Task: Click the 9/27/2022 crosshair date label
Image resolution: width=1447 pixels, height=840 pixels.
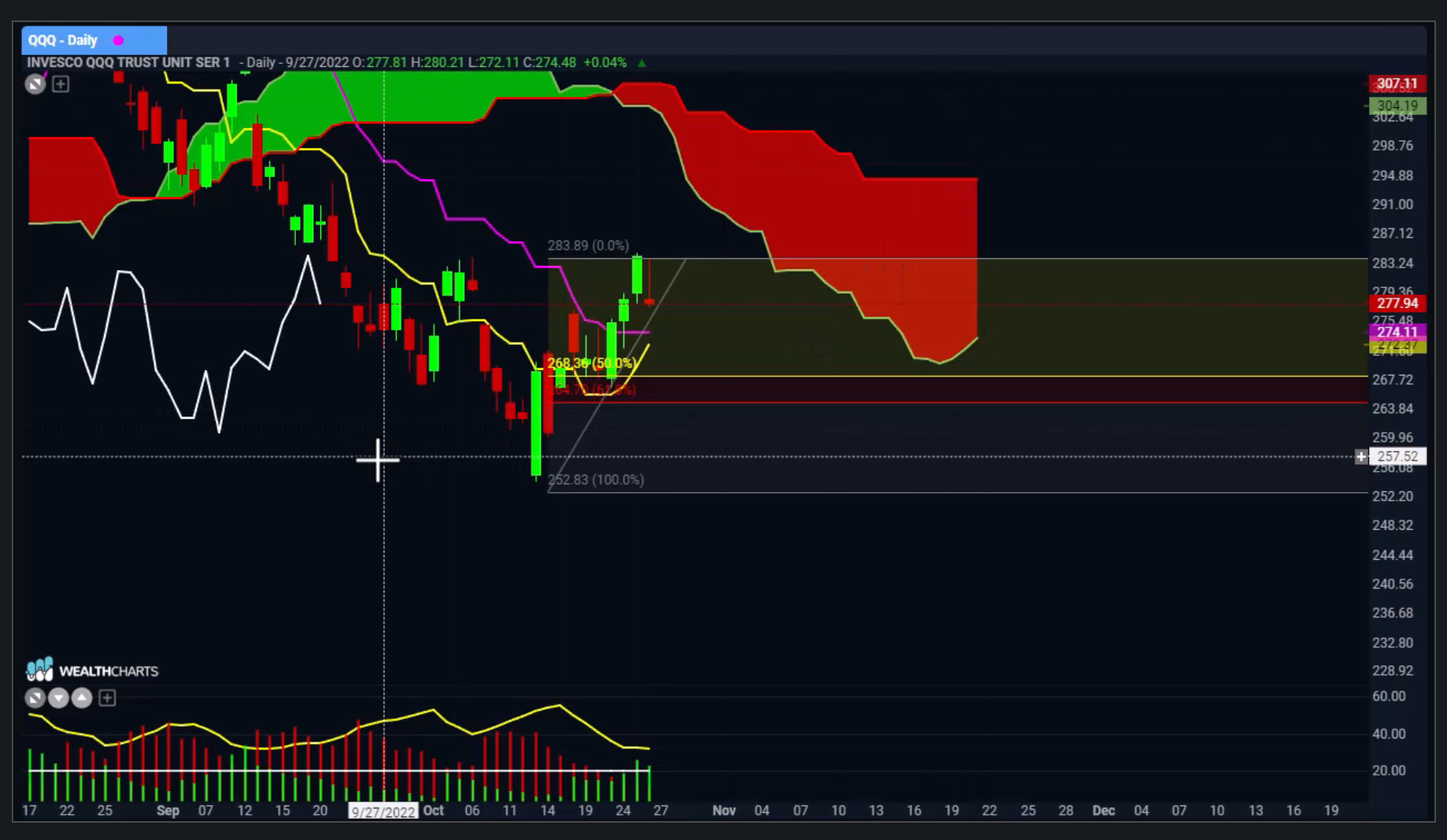Action: point(383,812)
